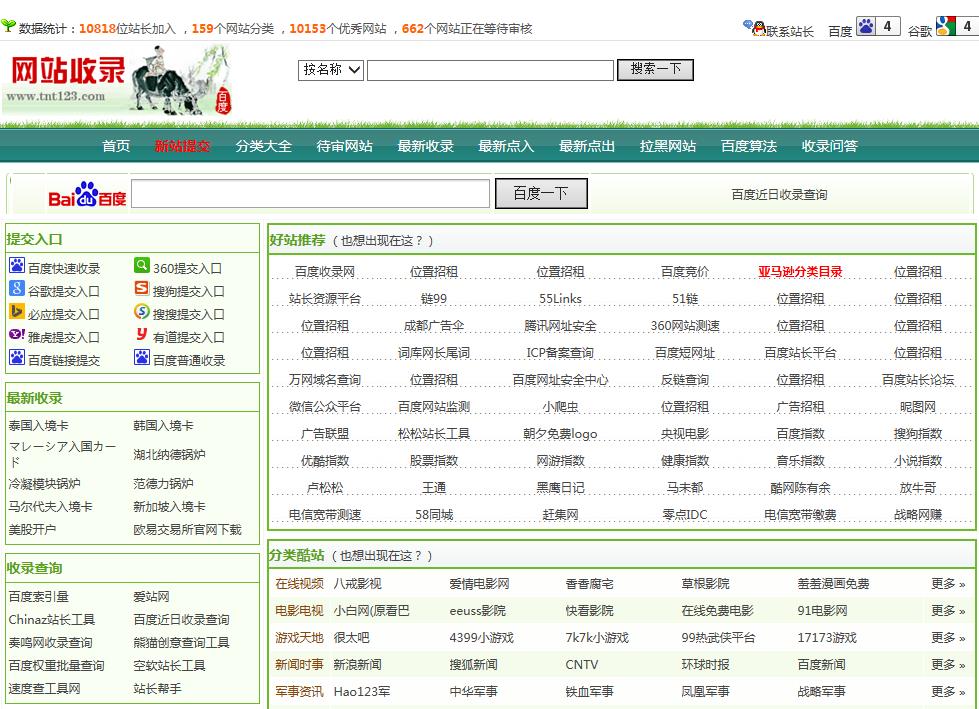Click the Baidu logo beside the search box
The height and width of the screenshot is (709, 979).
coord(87,194)
